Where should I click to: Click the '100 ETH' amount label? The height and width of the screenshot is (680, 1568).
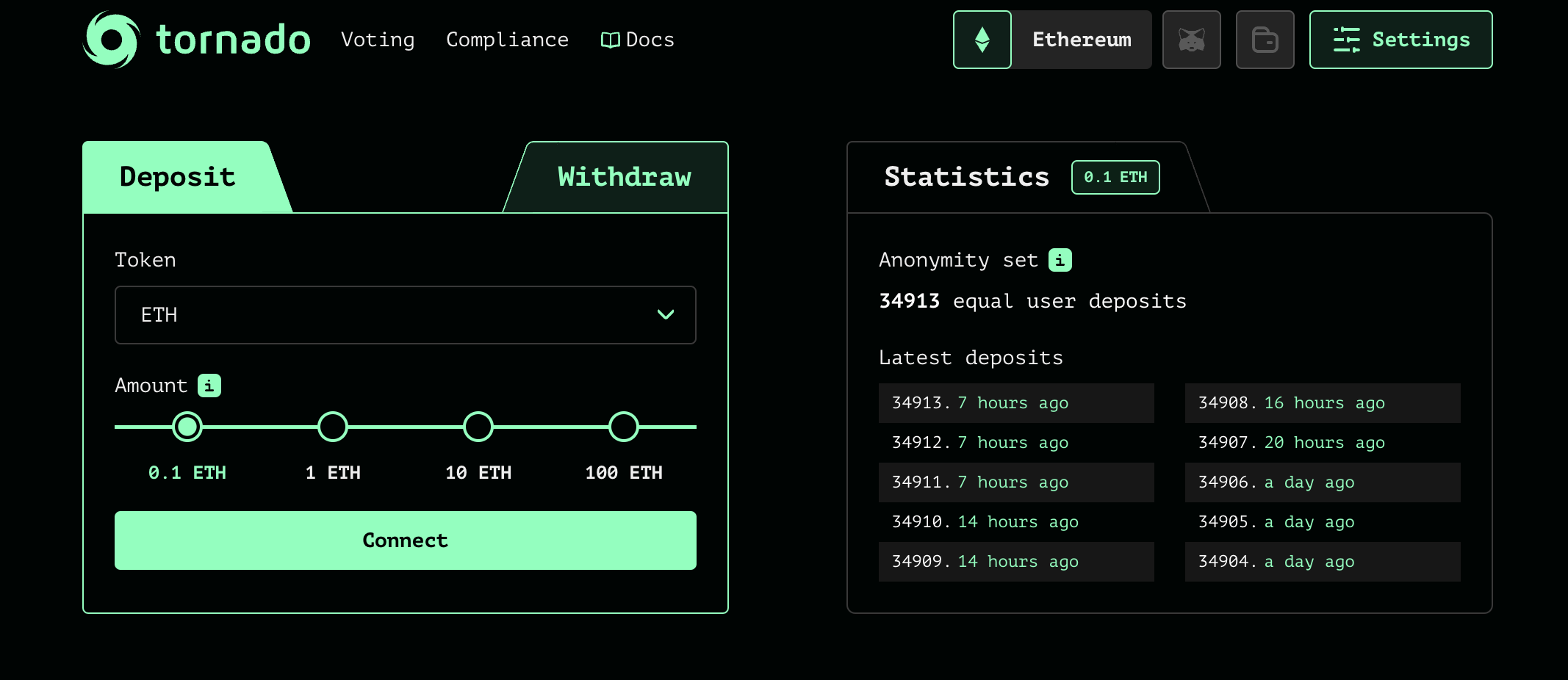tap(624, 473)
